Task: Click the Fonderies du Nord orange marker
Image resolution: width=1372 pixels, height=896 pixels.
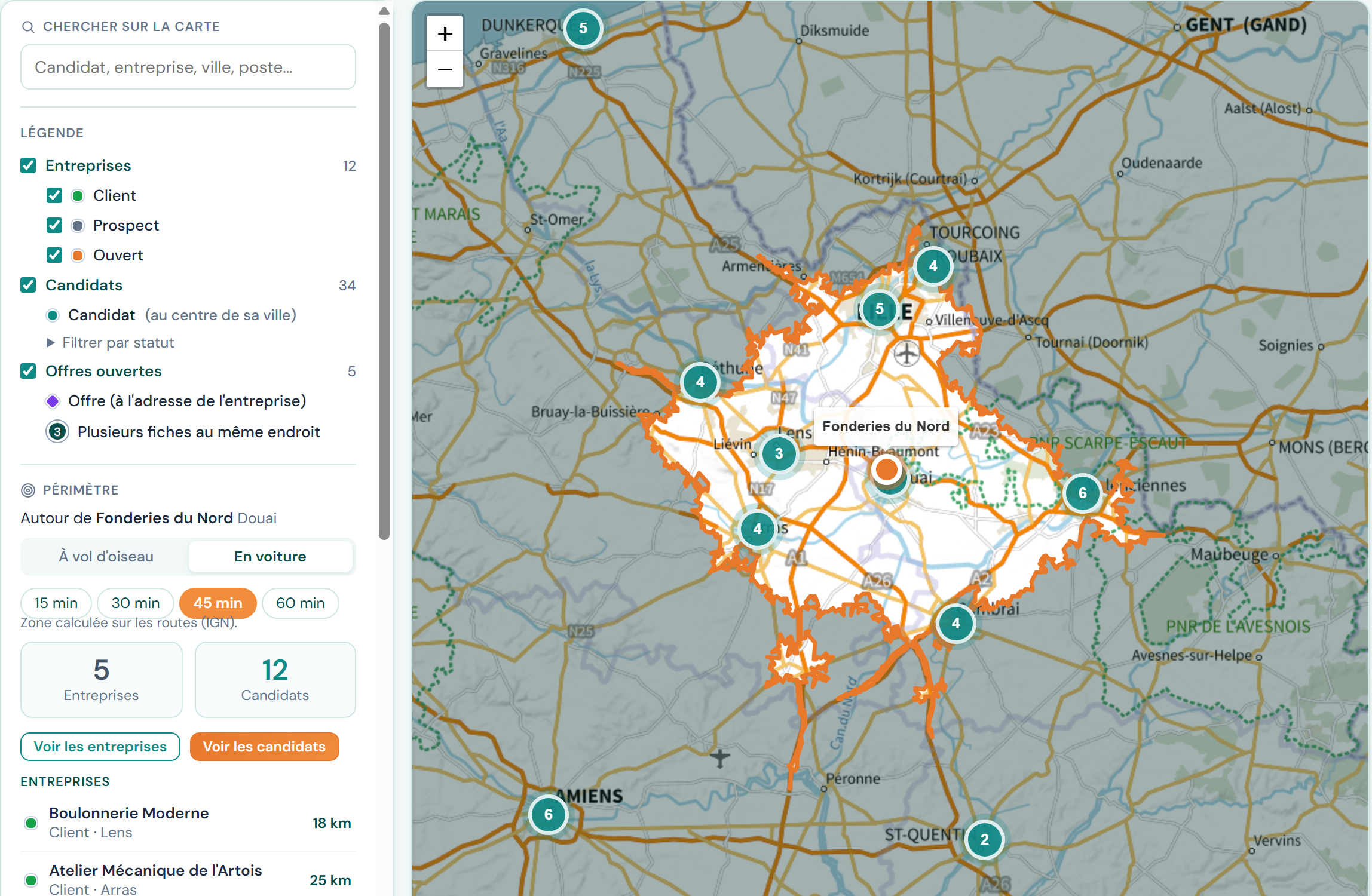Action: click(x=887, y=470)
